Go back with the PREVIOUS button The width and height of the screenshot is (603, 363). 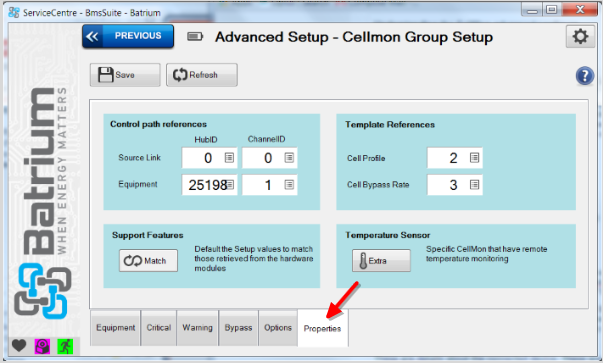(x=128, y=36)
